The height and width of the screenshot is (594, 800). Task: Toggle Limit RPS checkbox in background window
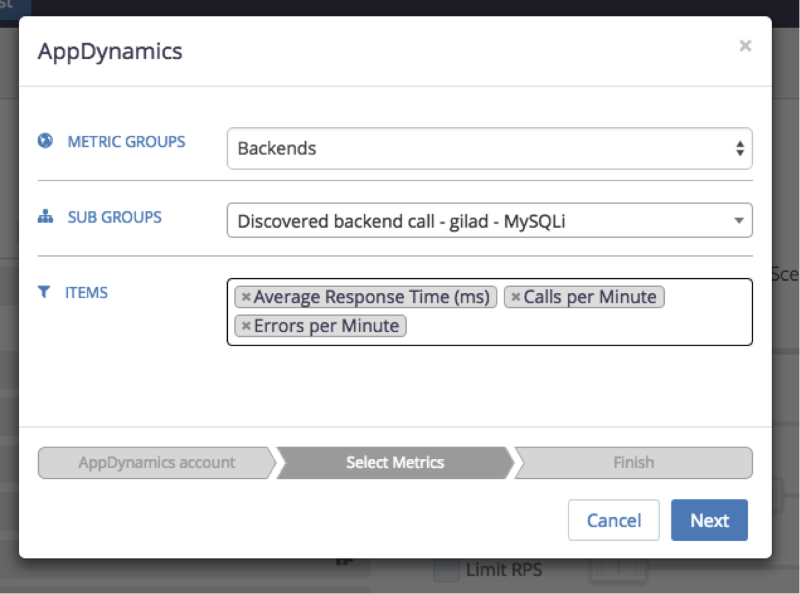pos(446,571)
